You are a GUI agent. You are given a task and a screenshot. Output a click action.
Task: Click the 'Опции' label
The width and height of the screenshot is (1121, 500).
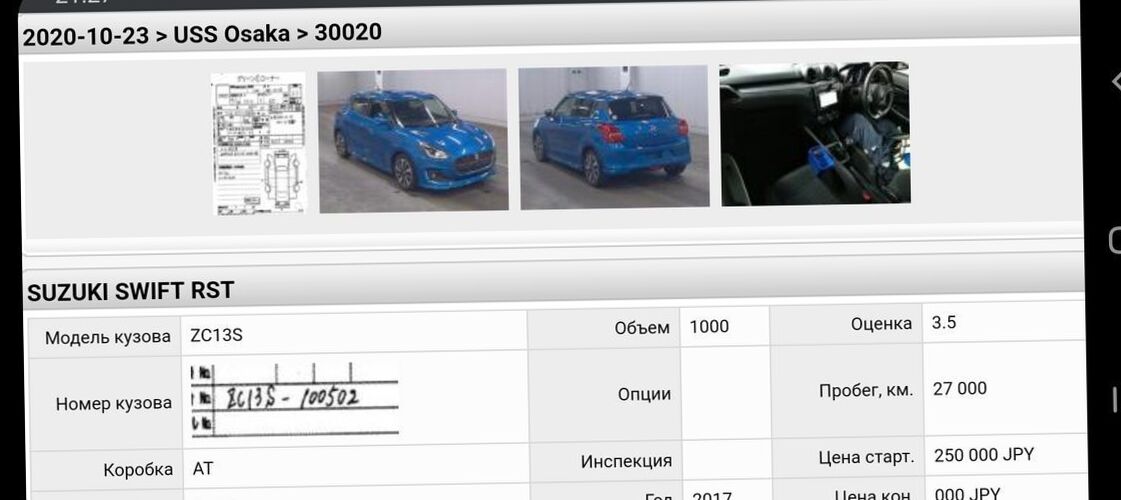[x=644, y=394]
